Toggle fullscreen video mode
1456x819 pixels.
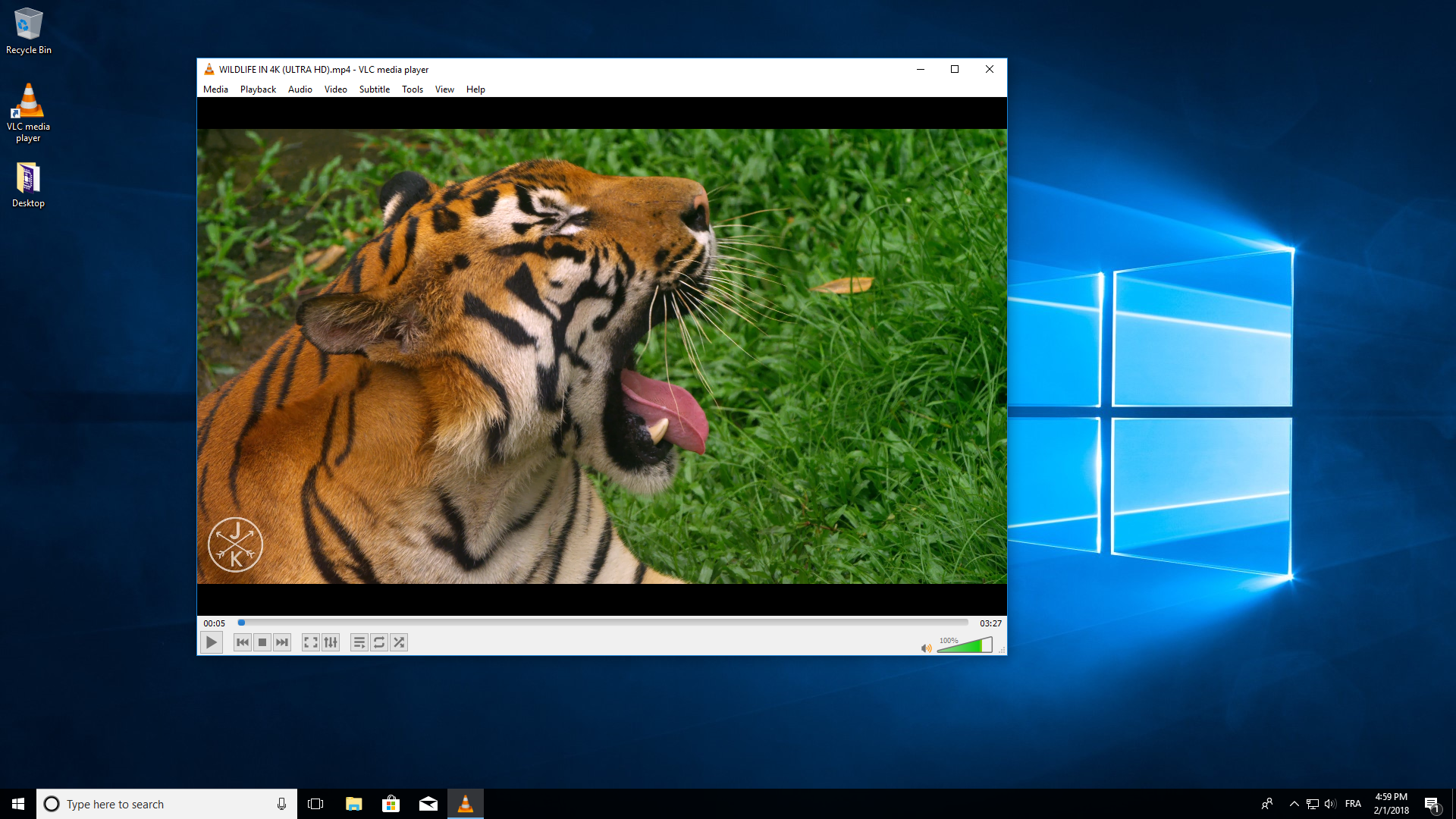coord(310,642)
